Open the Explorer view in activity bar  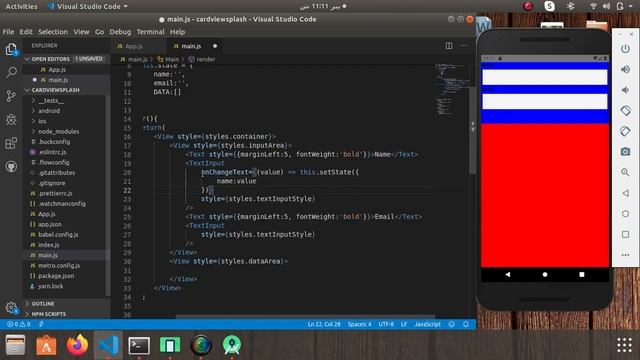[11, 50]
